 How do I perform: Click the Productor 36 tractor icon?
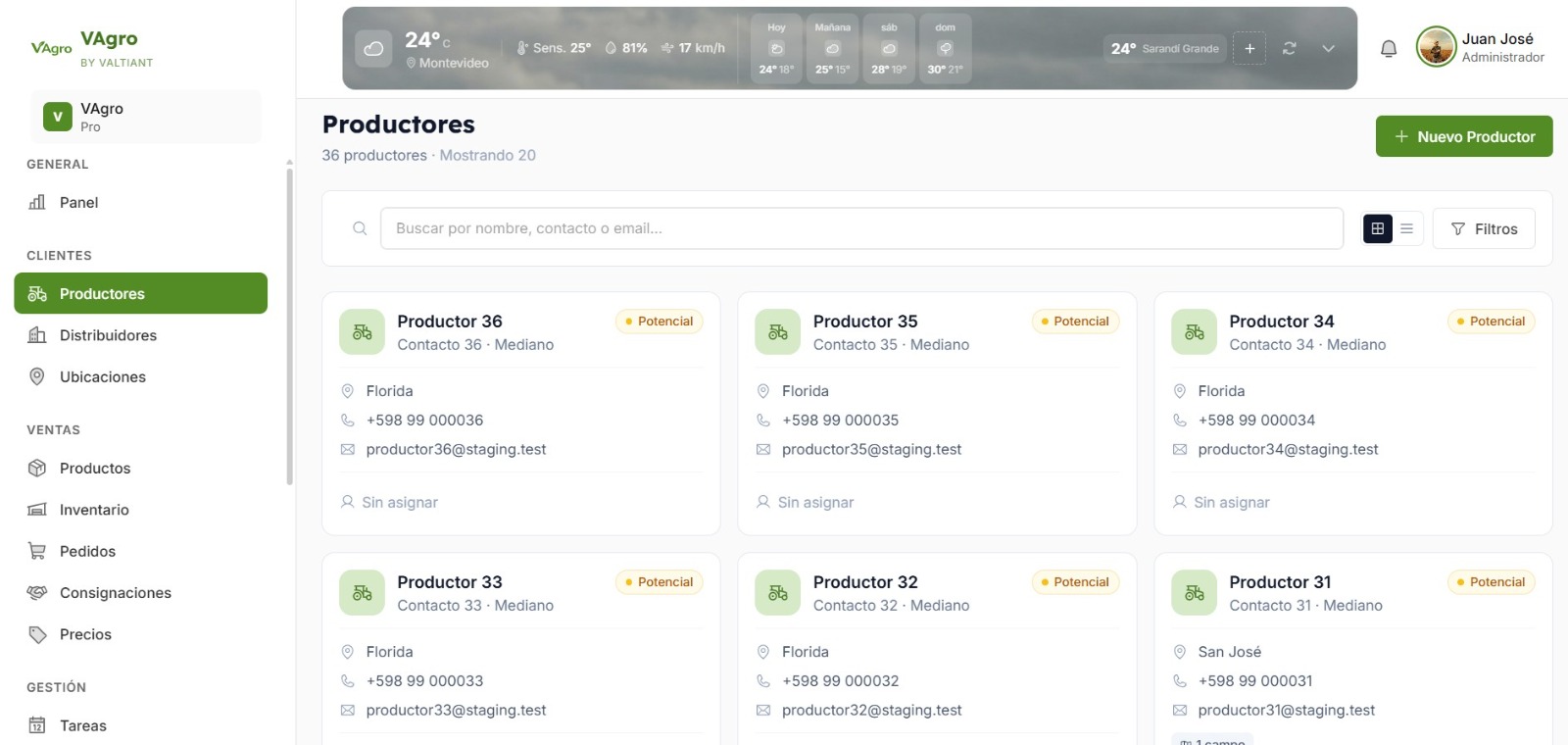pos(362,332)
